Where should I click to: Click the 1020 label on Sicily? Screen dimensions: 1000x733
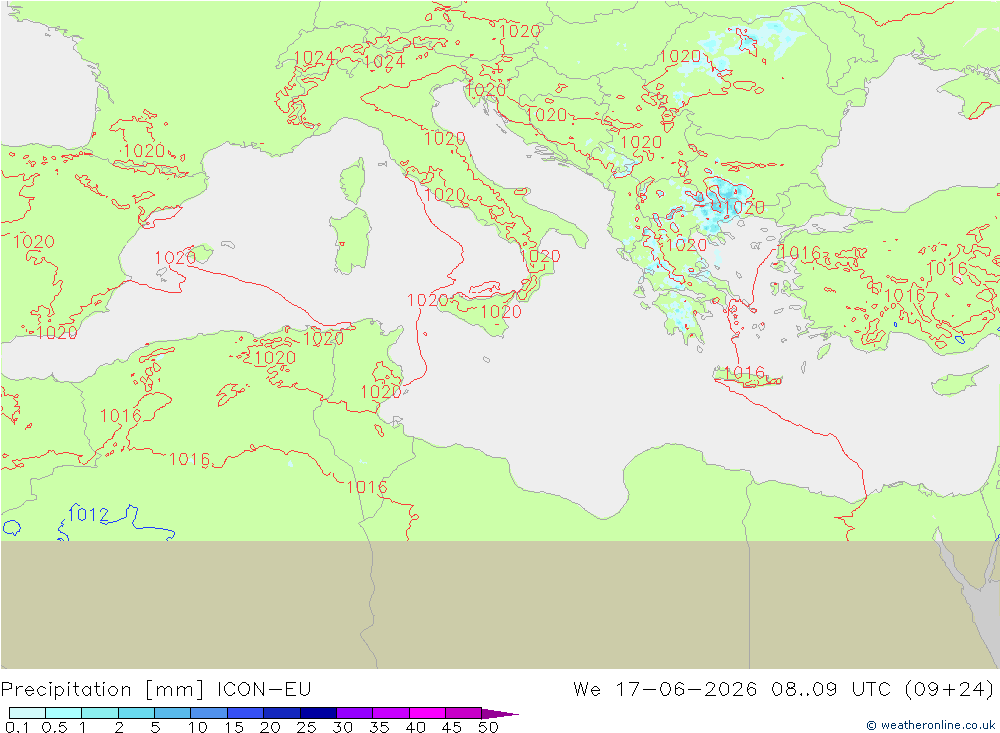pyautogui.click(x=501, y=311)
